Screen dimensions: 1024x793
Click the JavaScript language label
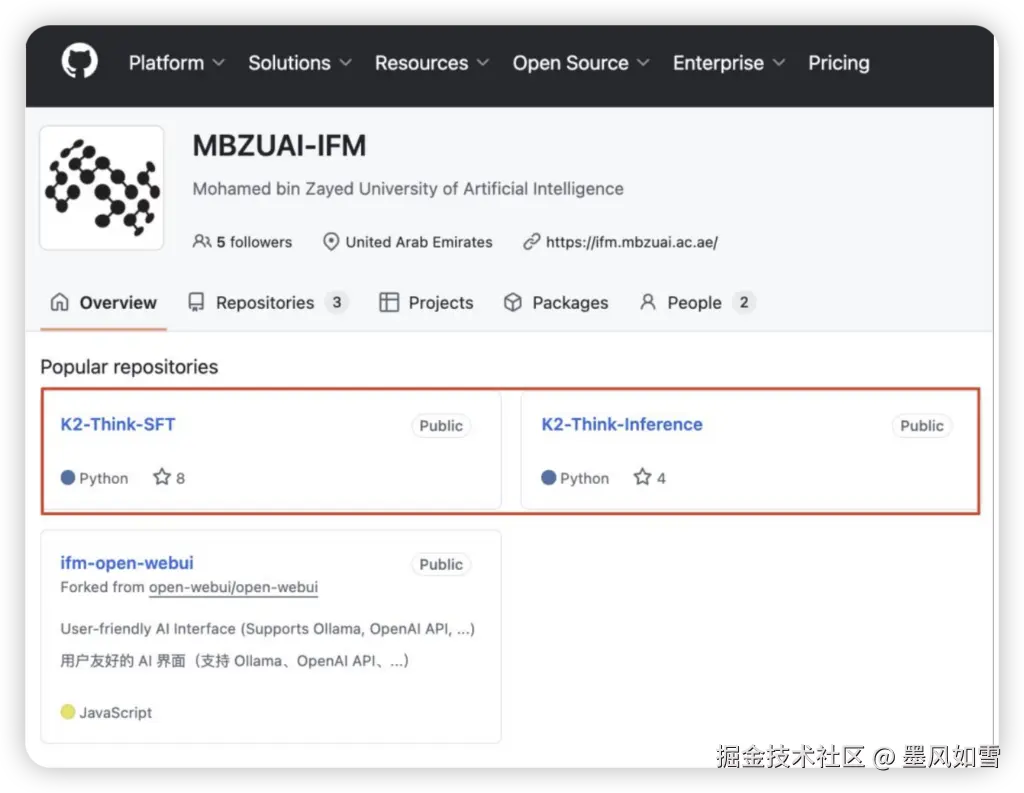(116, 713)
